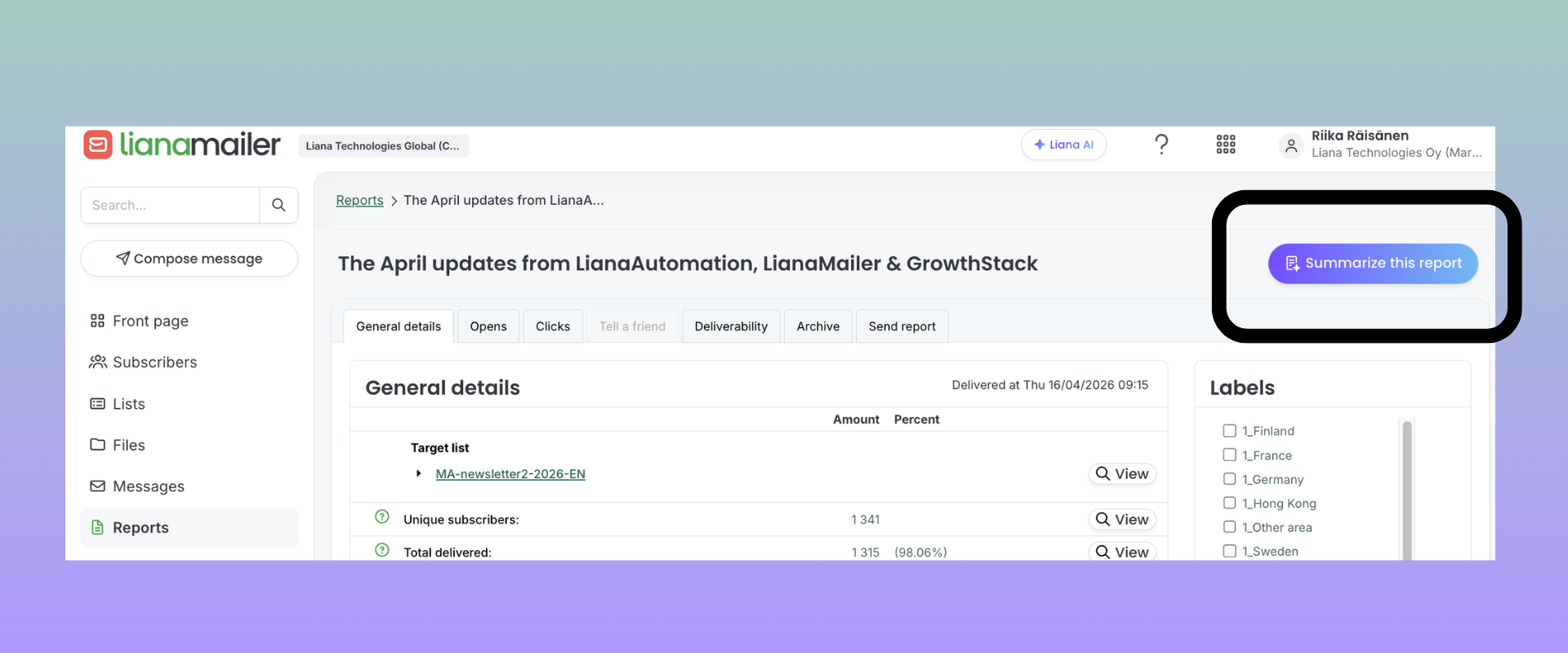This screenshot has height=653, width=1568.
Task: Click the Files folder icon
Action: pyautogui.click(x=97, y=444)
